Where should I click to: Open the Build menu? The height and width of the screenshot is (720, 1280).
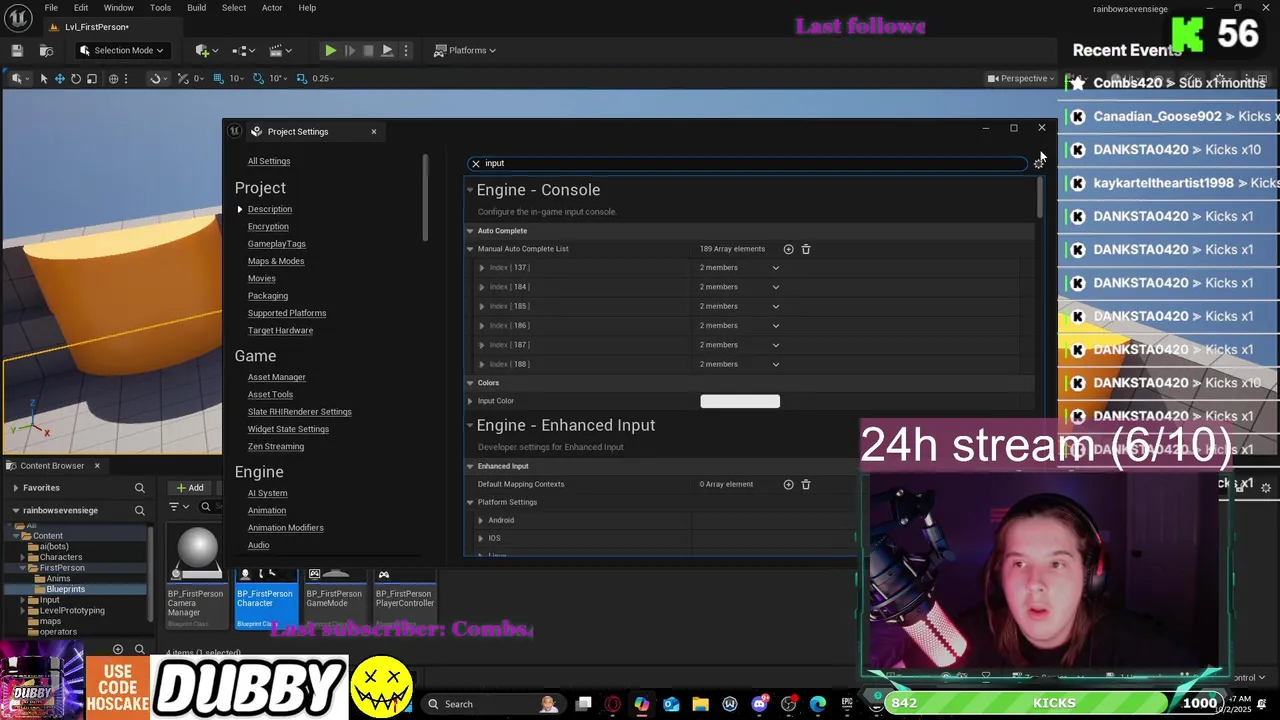[196, 8]
